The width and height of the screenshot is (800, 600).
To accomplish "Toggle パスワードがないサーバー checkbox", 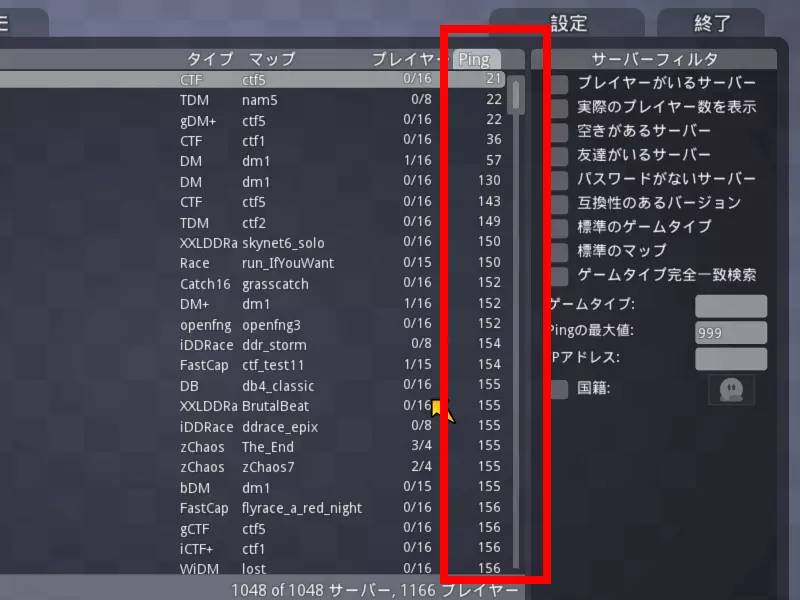I will [x=560, y=180].
